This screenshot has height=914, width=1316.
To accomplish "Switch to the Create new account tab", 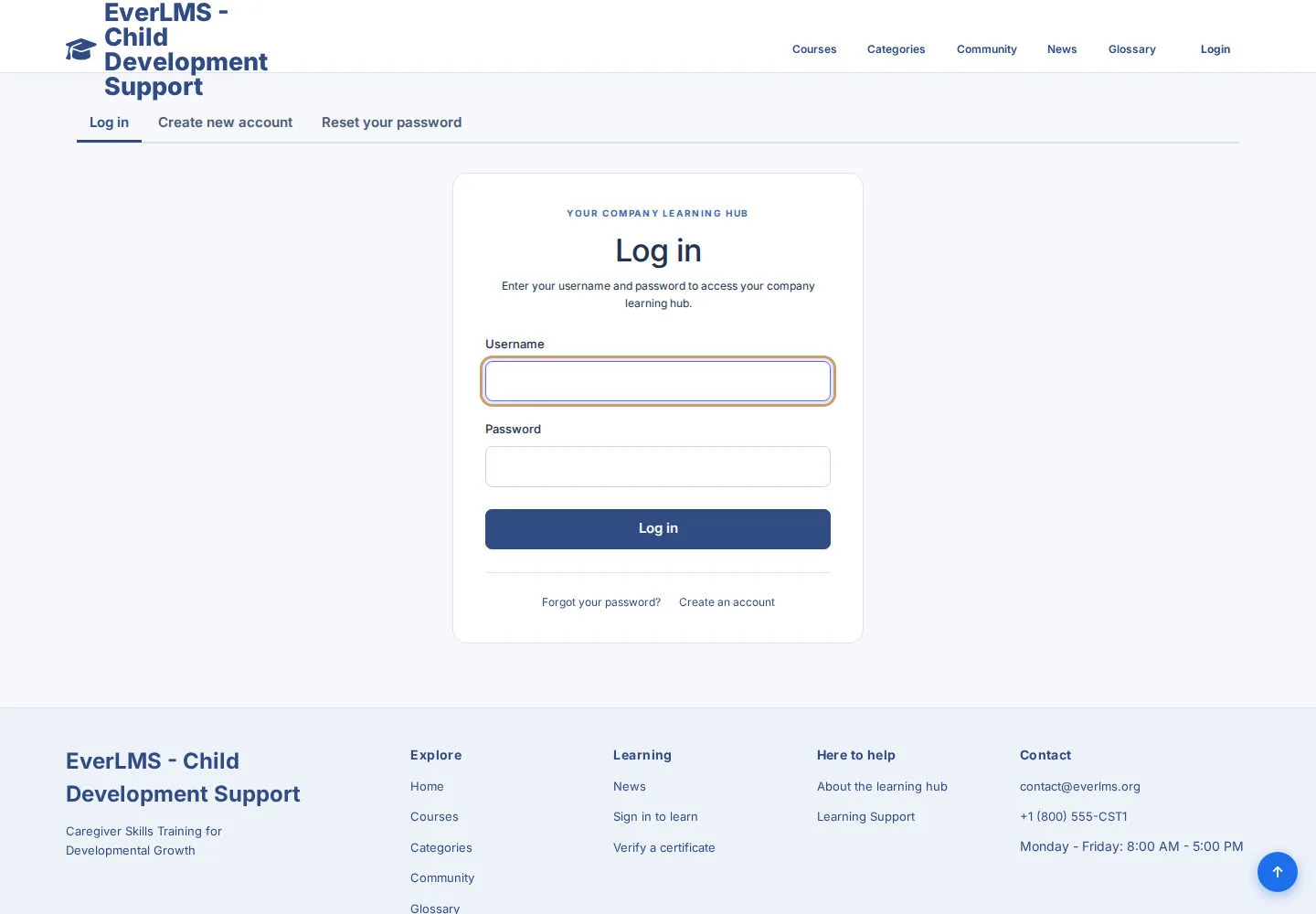I will (226, 122).
